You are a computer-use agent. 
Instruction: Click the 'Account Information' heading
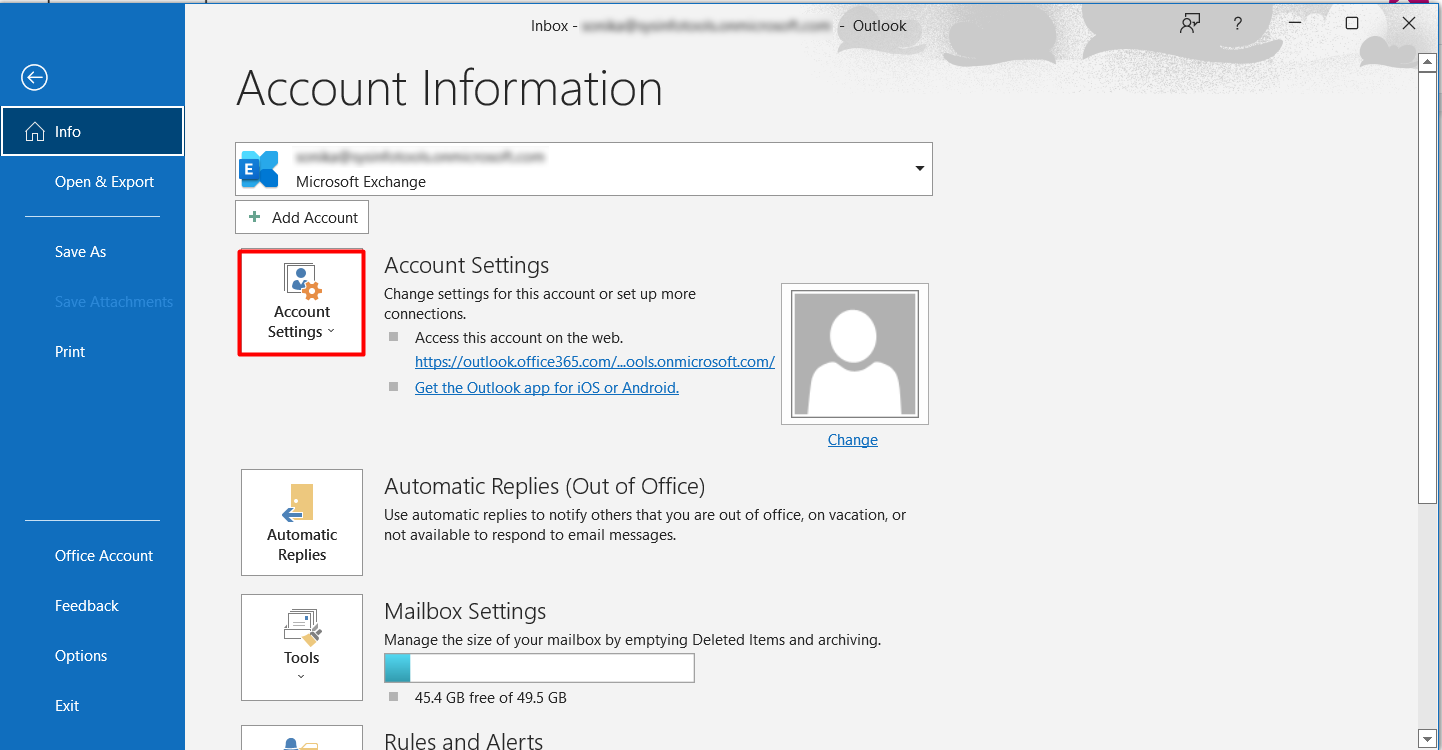(x=450, y=88)
